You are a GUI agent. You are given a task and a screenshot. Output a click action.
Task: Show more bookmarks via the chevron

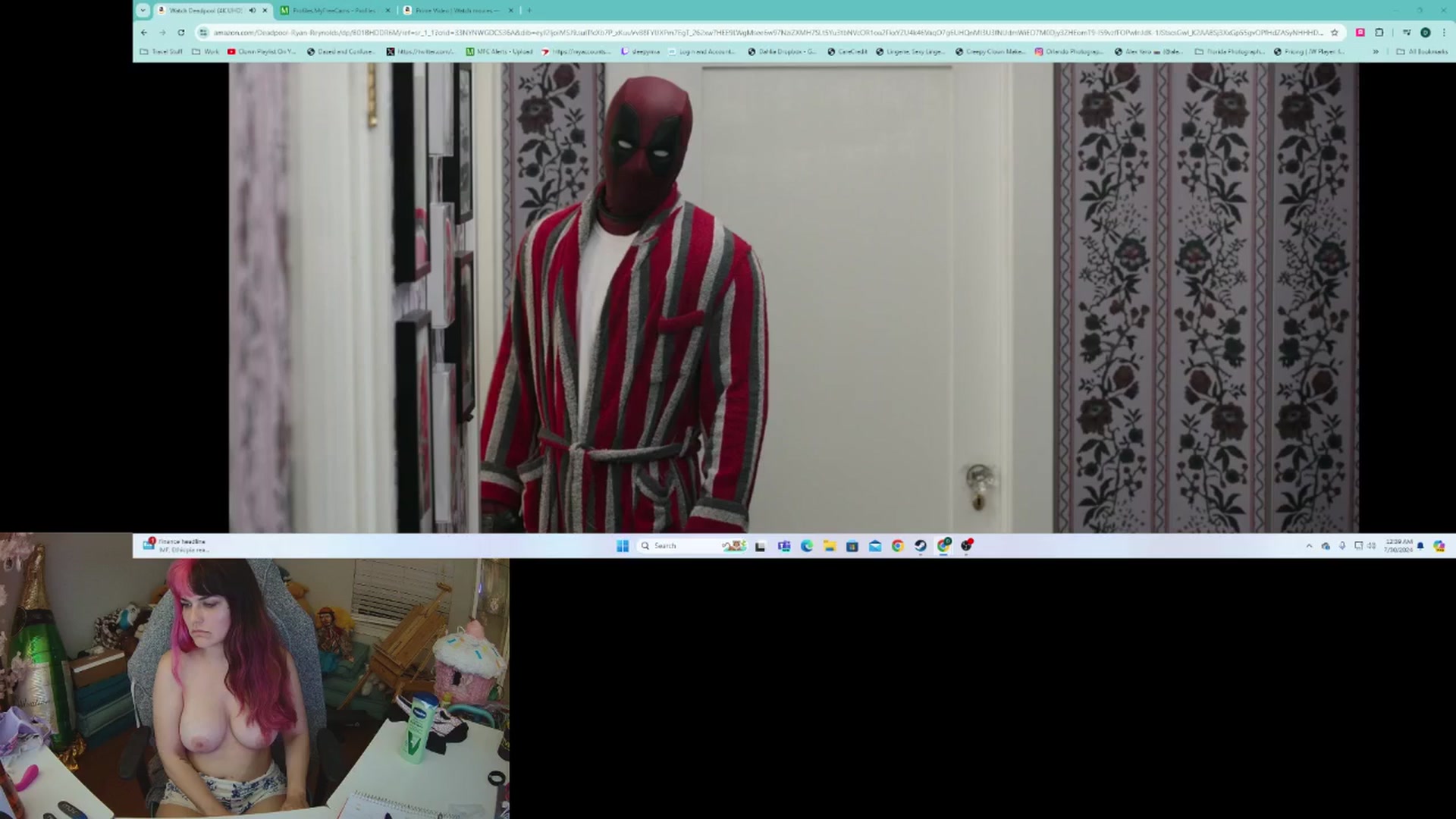click(1376, 52)
